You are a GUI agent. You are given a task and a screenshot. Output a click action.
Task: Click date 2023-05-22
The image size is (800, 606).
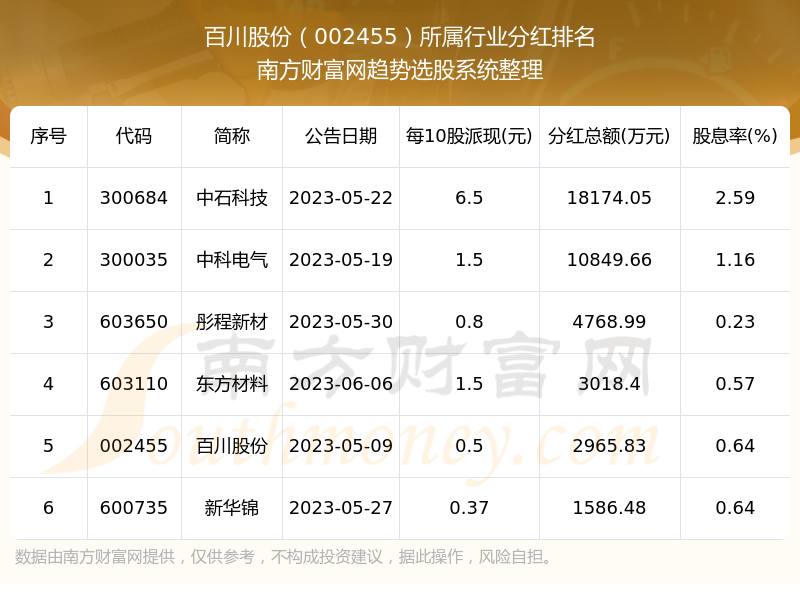coord(341,198)
